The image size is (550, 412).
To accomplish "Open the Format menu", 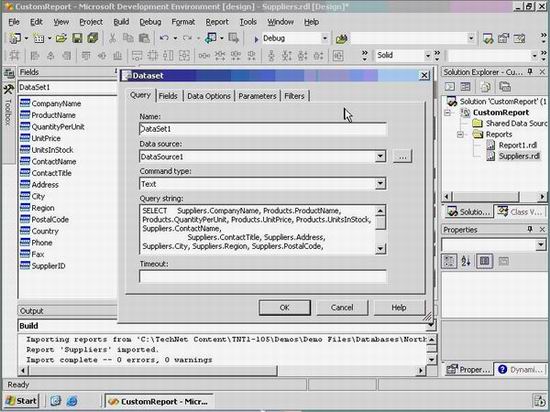I will click(x=183, y=22).
